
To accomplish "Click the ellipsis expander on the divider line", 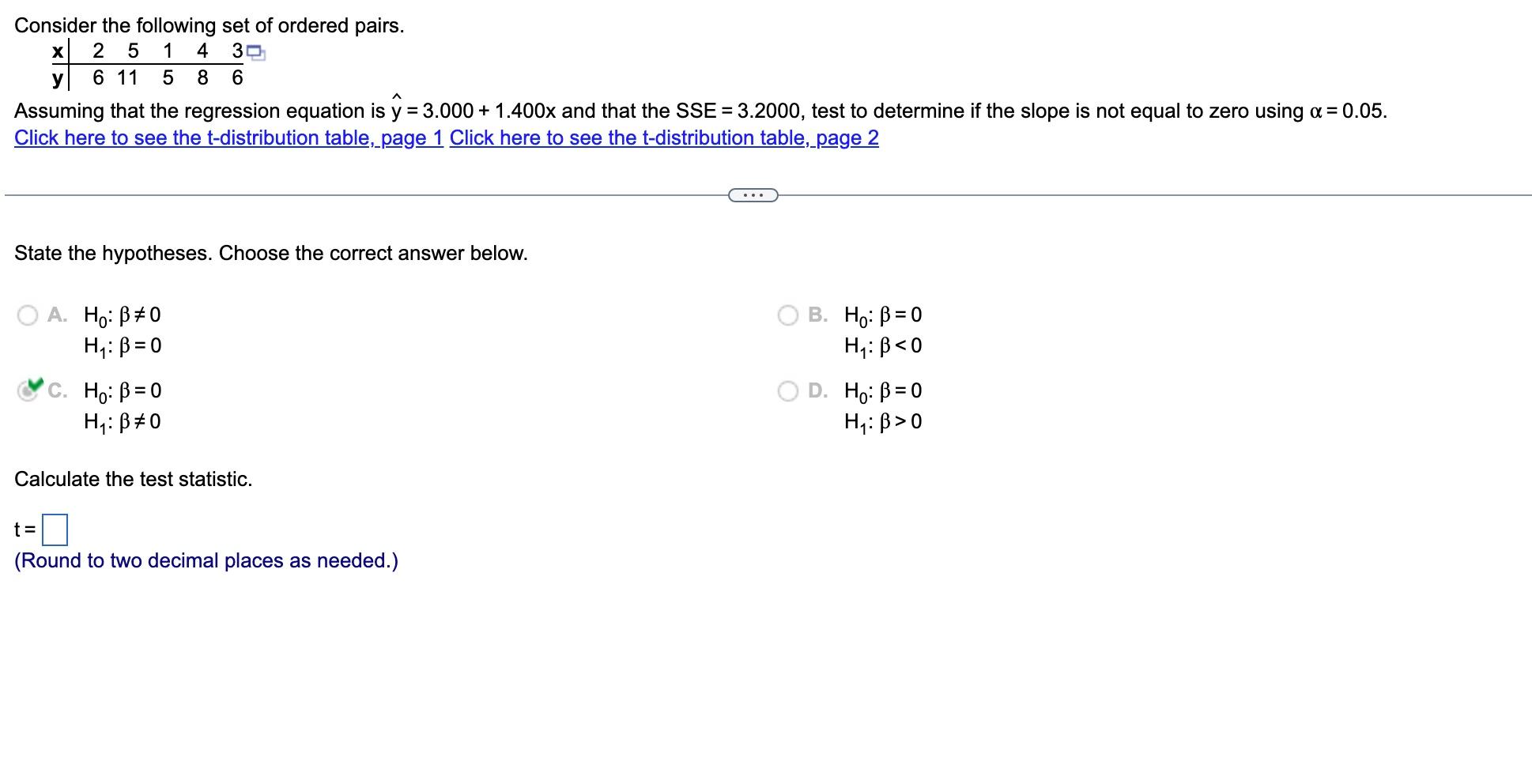I will pos(753,194).
